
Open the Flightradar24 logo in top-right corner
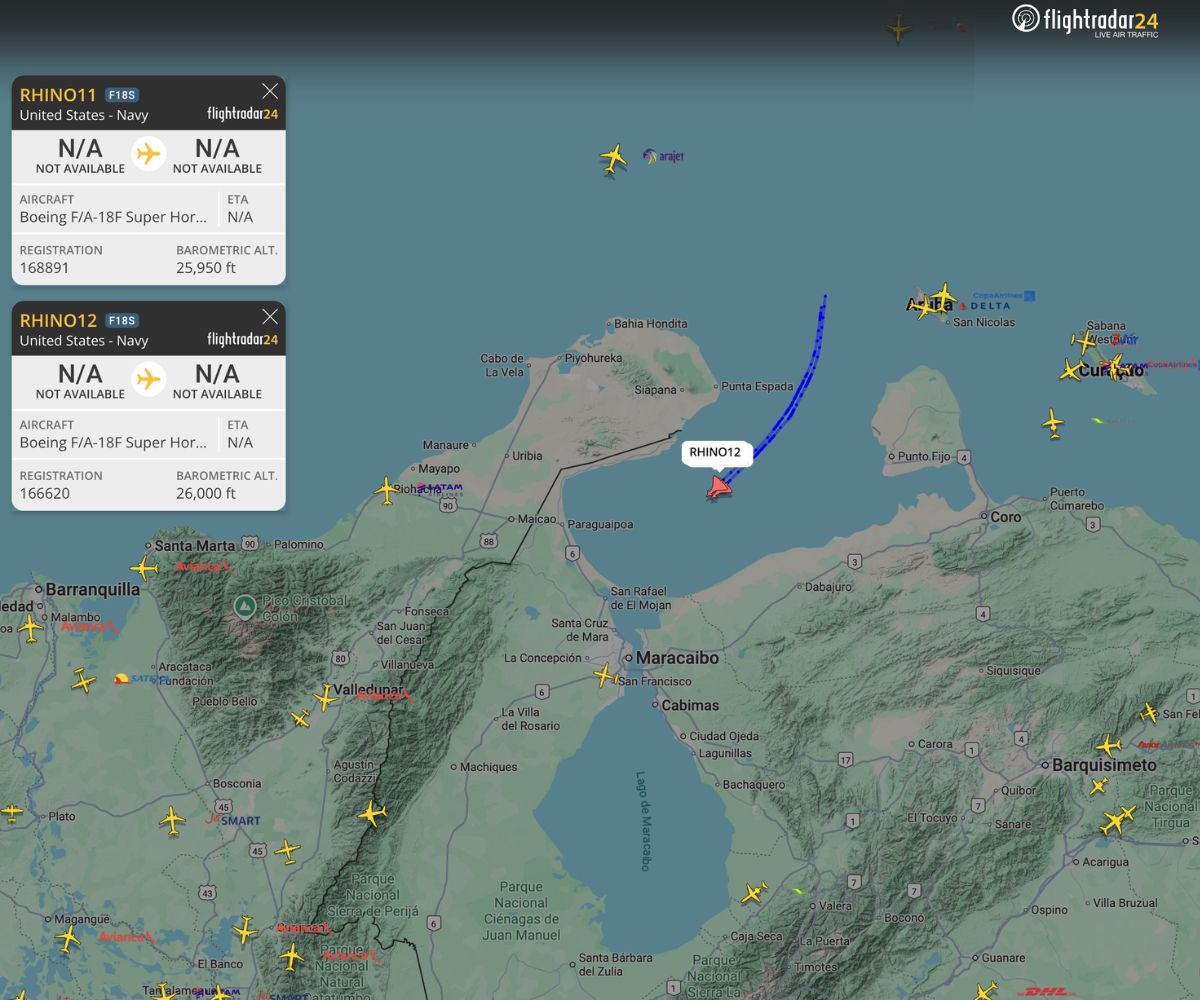click(1085, 20)
